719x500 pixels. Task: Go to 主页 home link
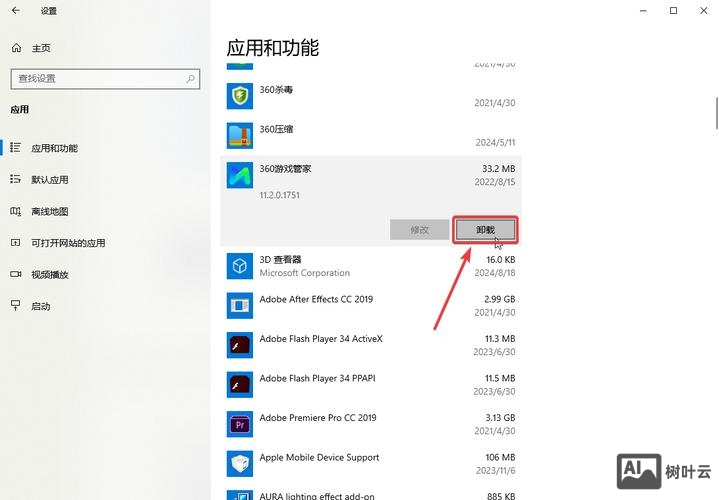pos(41,48)
